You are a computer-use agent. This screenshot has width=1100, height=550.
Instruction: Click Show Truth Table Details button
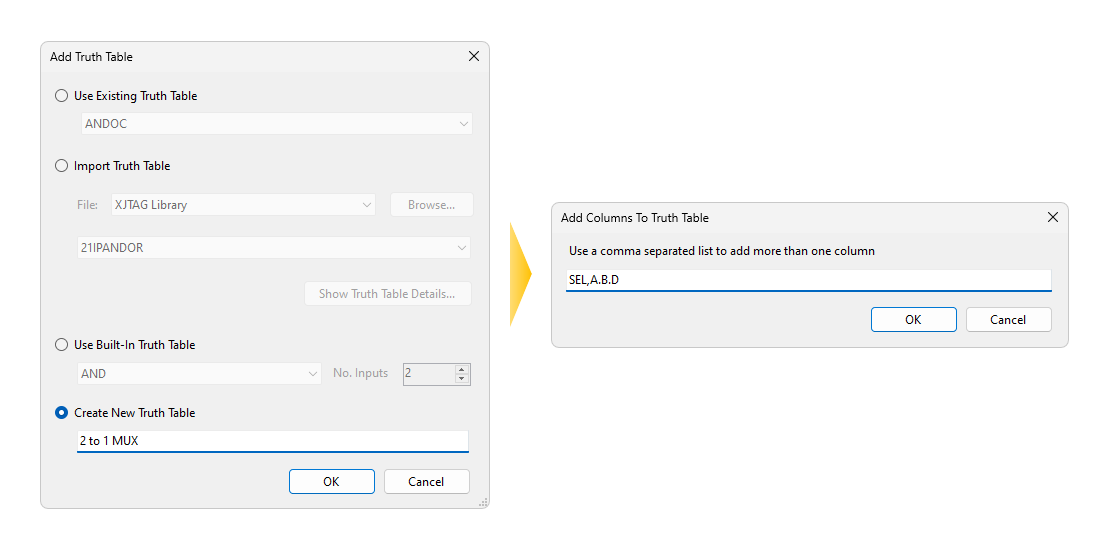(x=387, y=294)
